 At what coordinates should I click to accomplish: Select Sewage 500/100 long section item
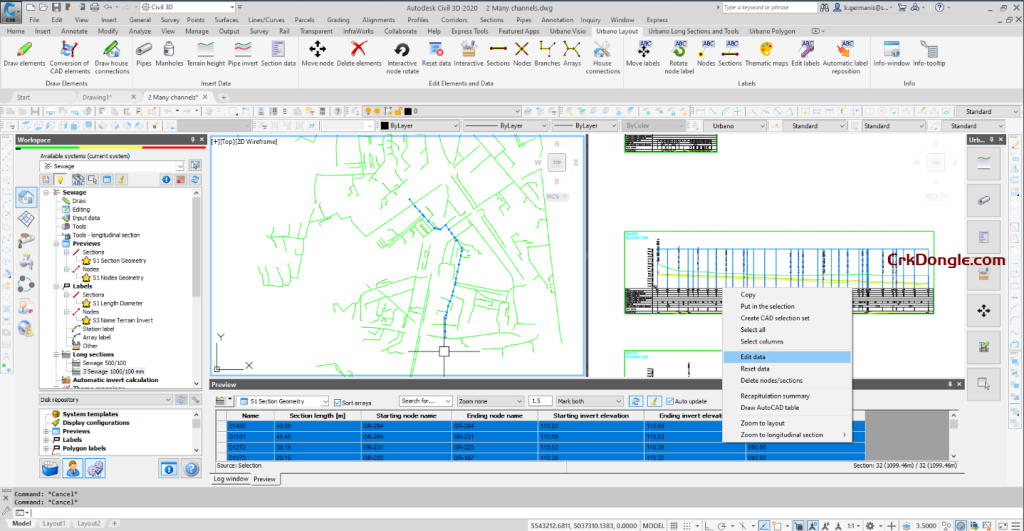click(x=104, y=363)
